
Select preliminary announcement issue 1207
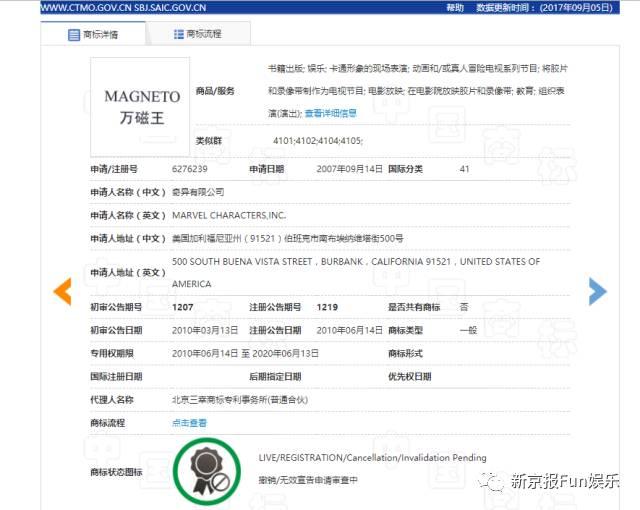pos(182,307)
